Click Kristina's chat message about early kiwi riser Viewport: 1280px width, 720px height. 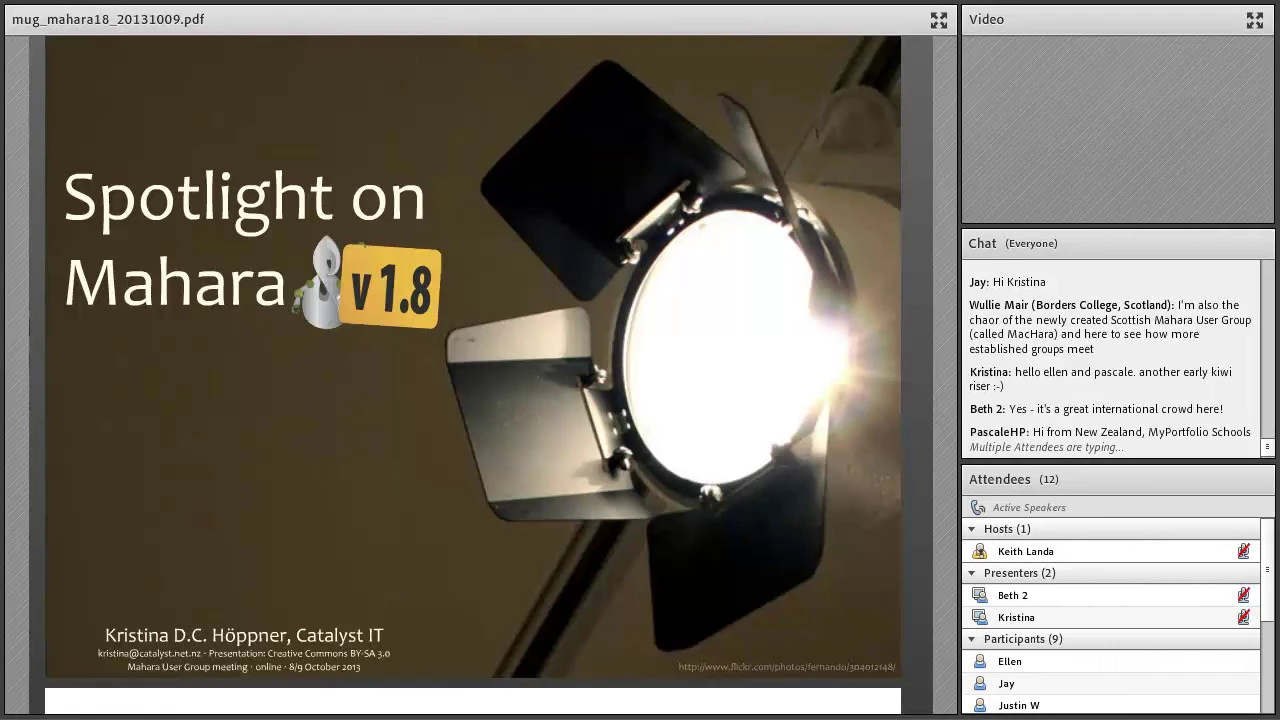pyautogui.click(x=1101, y=379)
